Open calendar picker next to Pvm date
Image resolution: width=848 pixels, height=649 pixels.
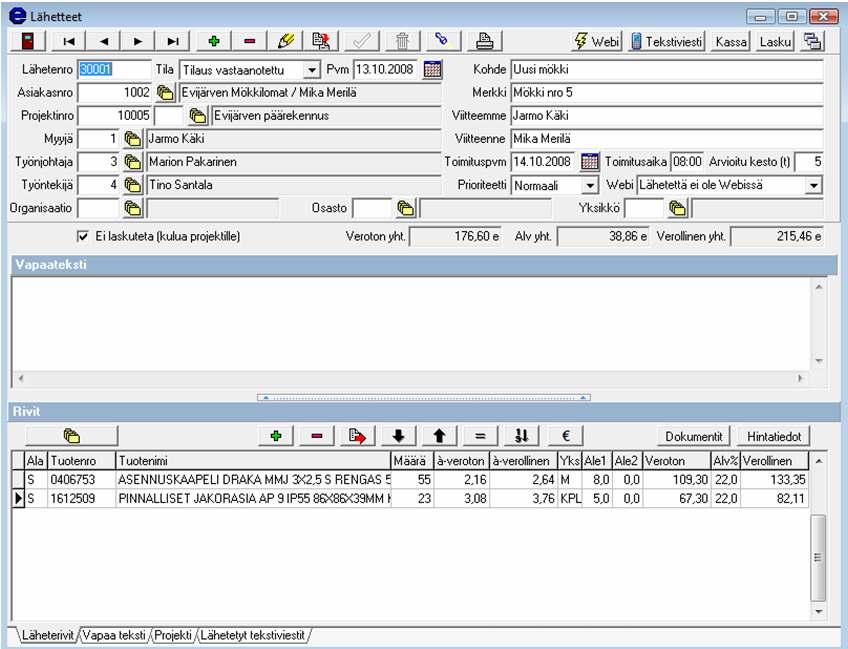432,69
